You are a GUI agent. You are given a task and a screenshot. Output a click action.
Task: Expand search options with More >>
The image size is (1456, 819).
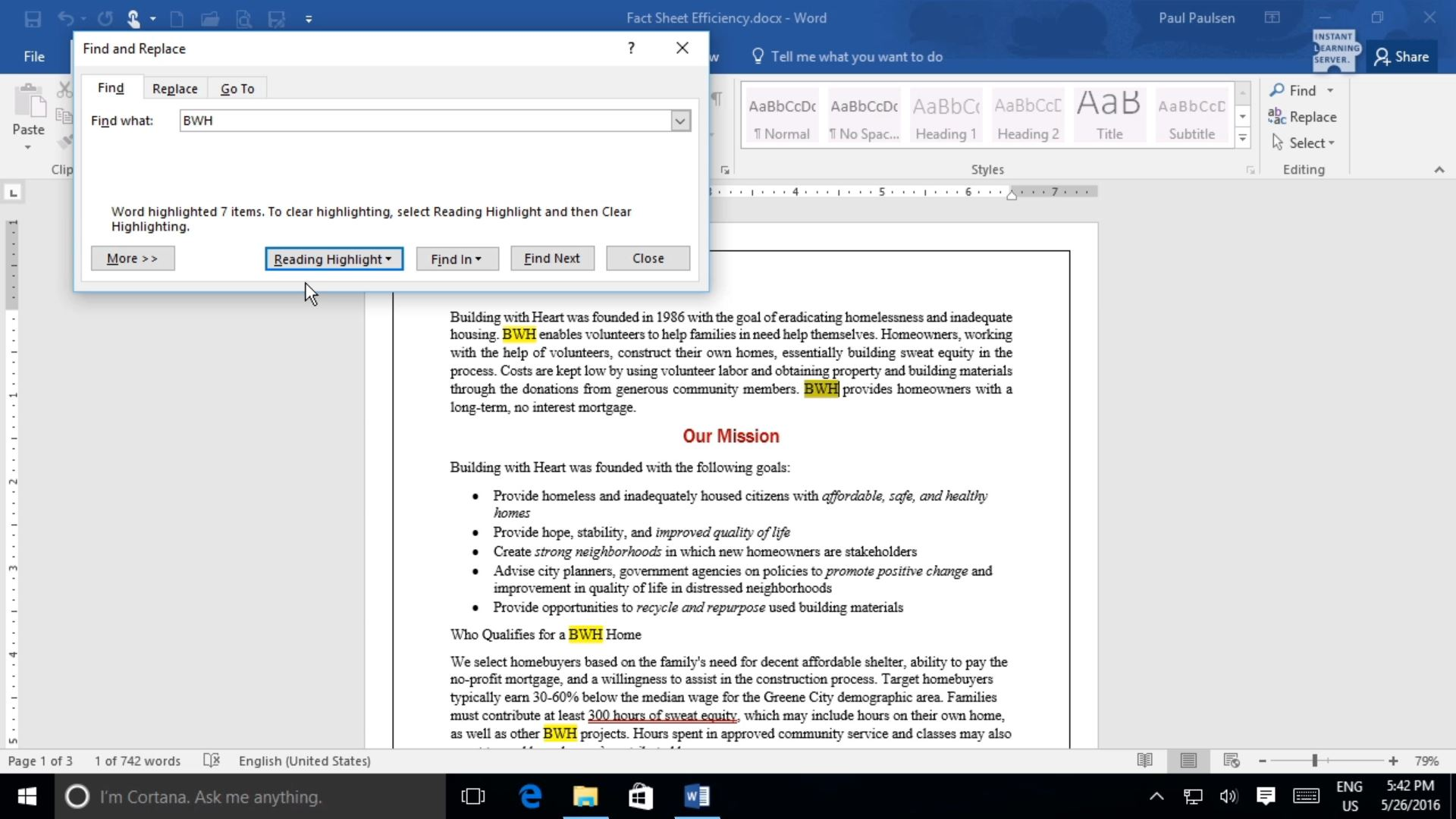pyautogui.click(x=132, y=258)
